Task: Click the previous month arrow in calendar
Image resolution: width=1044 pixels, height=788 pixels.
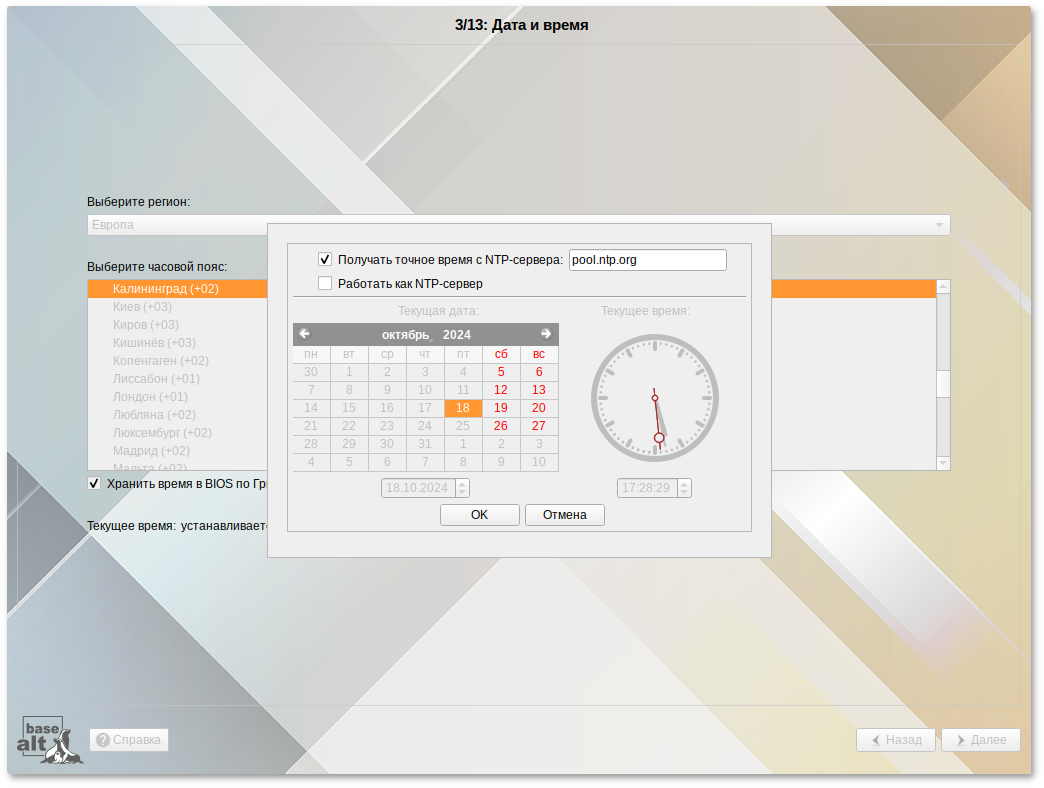Action: [x=304, y=334]
